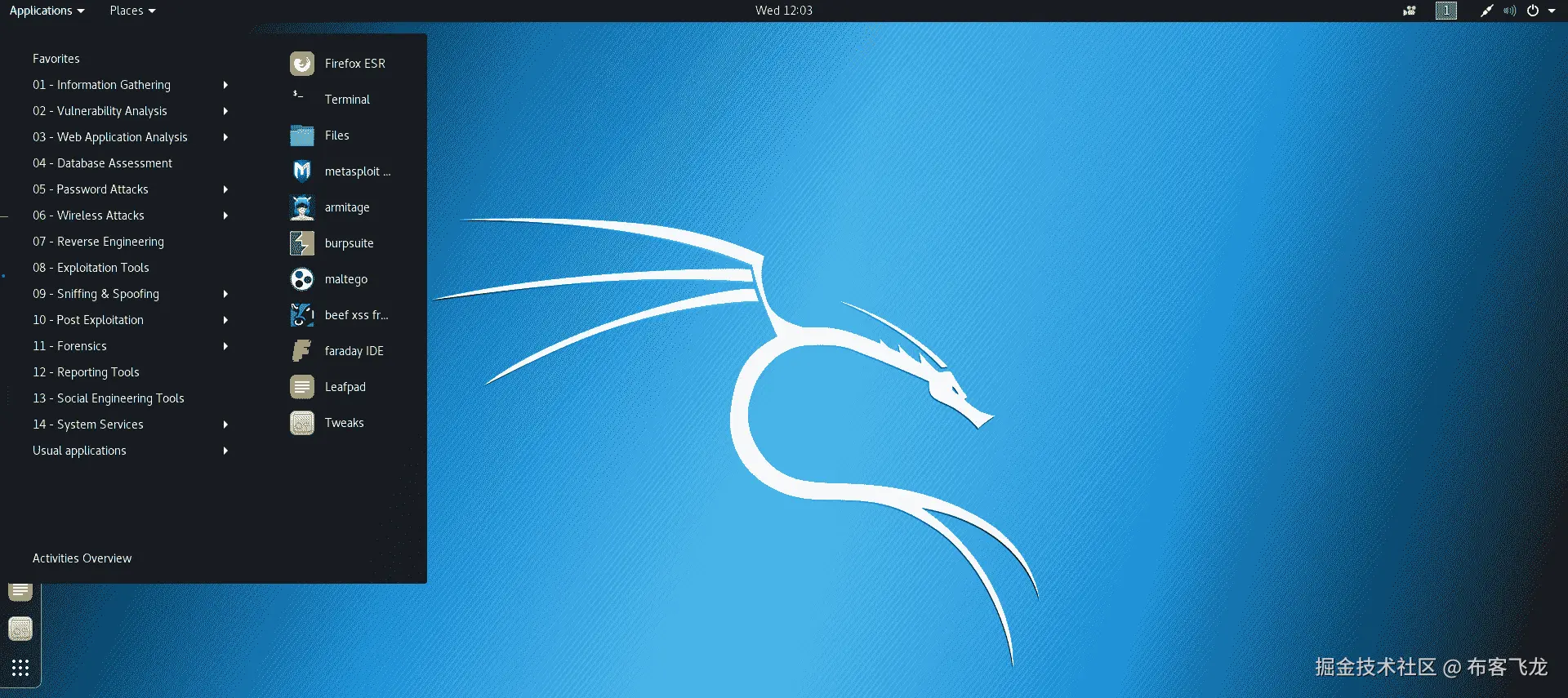Click Activities Overview

click(x=82, y=558)
